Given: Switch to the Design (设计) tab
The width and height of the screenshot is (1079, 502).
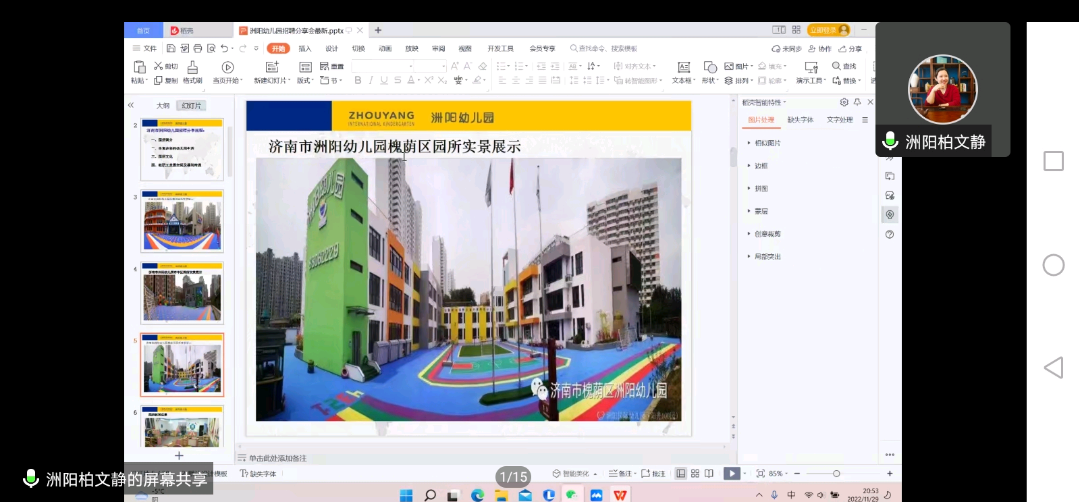Looking at the screenshot, I should point(332,48).
